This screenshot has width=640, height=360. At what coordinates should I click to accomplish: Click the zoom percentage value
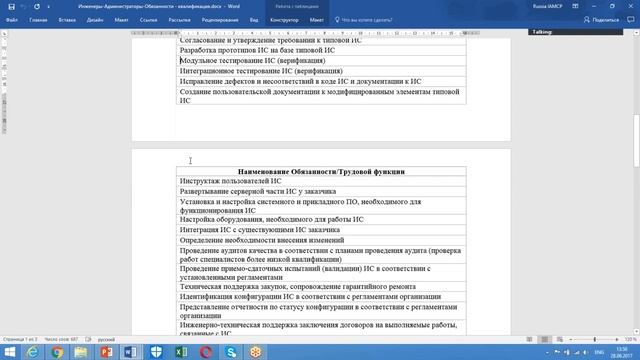(630, 340)
